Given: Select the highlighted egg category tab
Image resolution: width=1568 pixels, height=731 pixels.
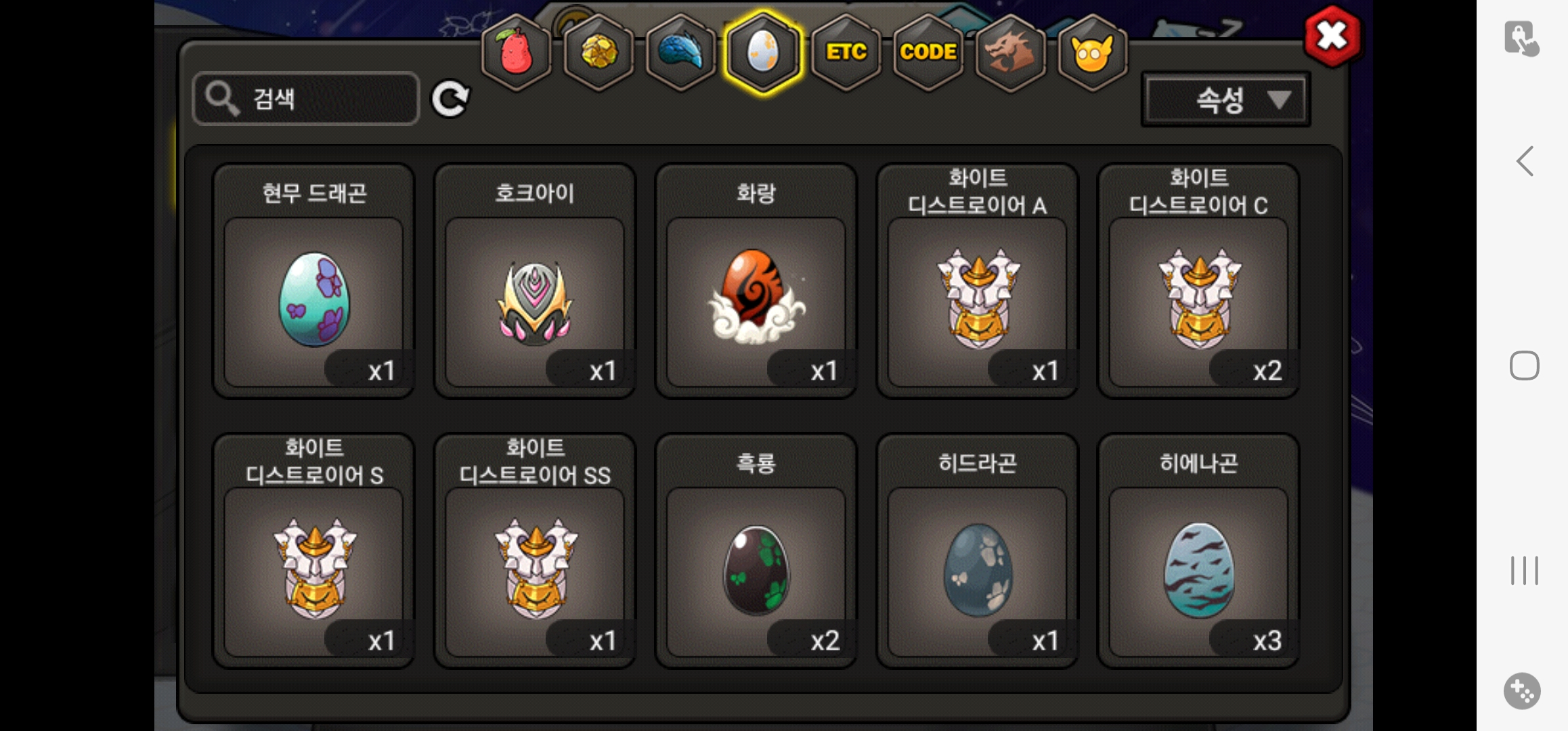Looking at the screenshot, I should [x=763, y=52].
